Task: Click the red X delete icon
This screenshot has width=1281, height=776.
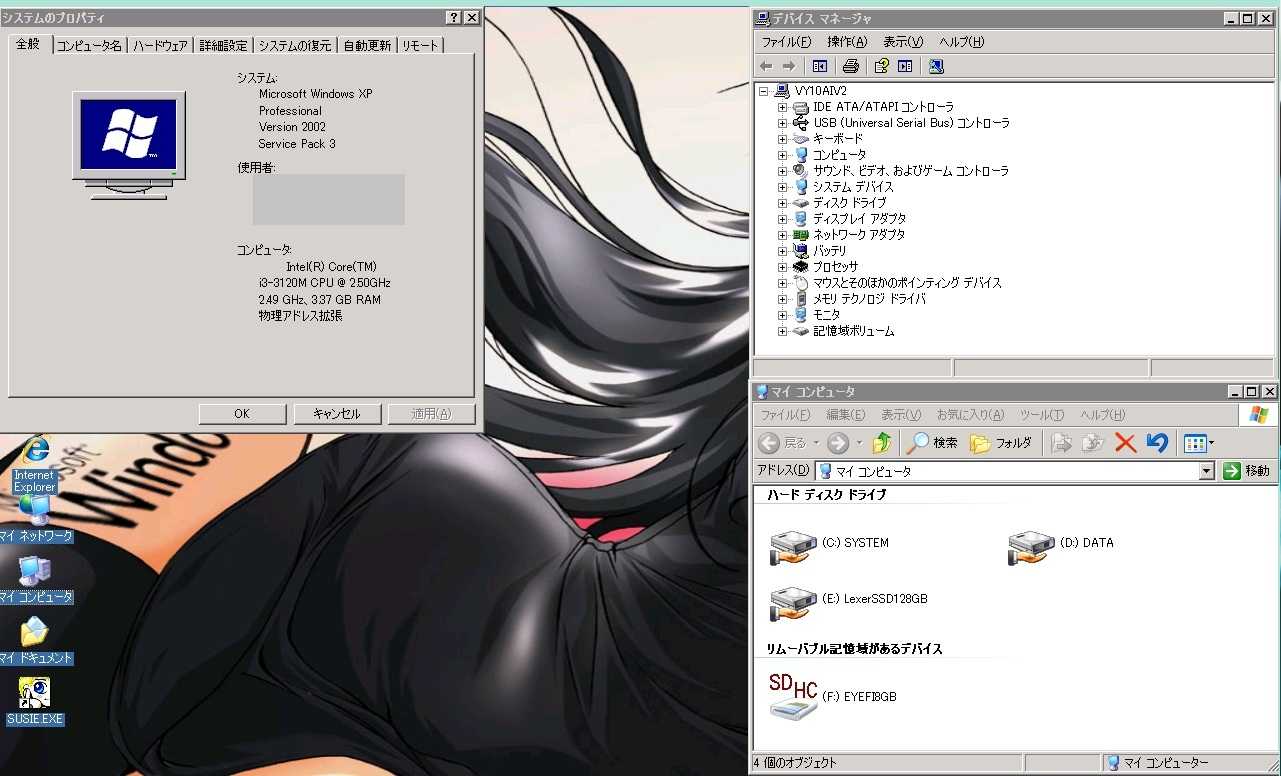Action: pos(1125,443)
